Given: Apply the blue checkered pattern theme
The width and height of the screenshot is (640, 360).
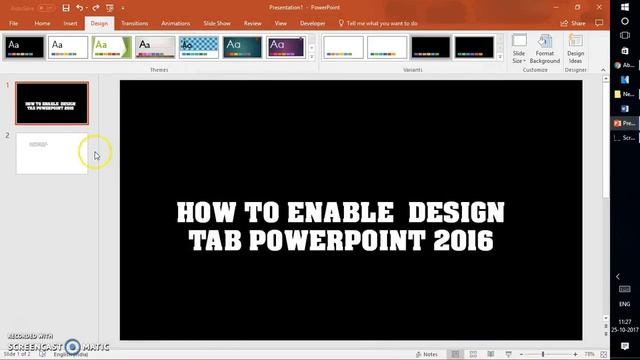Looking at the screenshot, I should [199, 47].
